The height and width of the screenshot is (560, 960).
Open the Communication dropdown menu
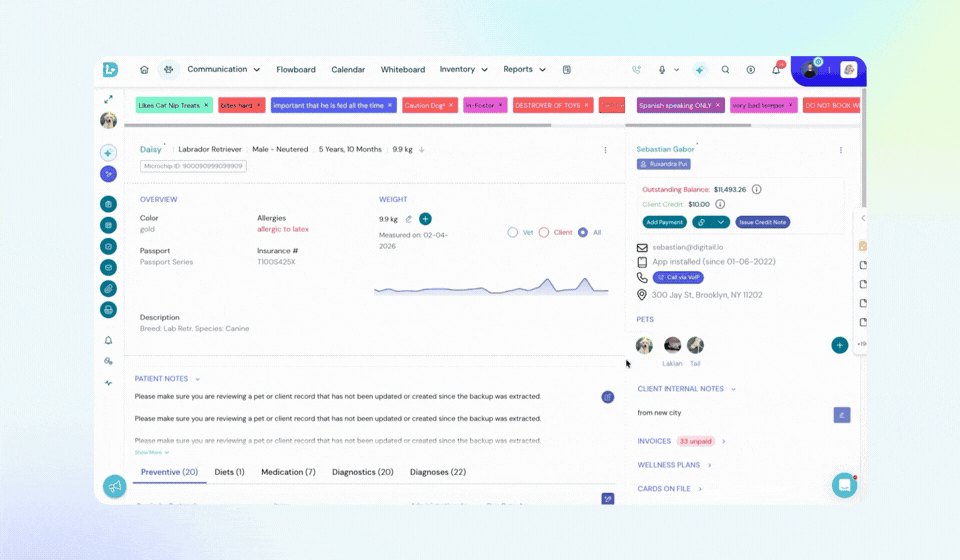[x=224, y=70]
